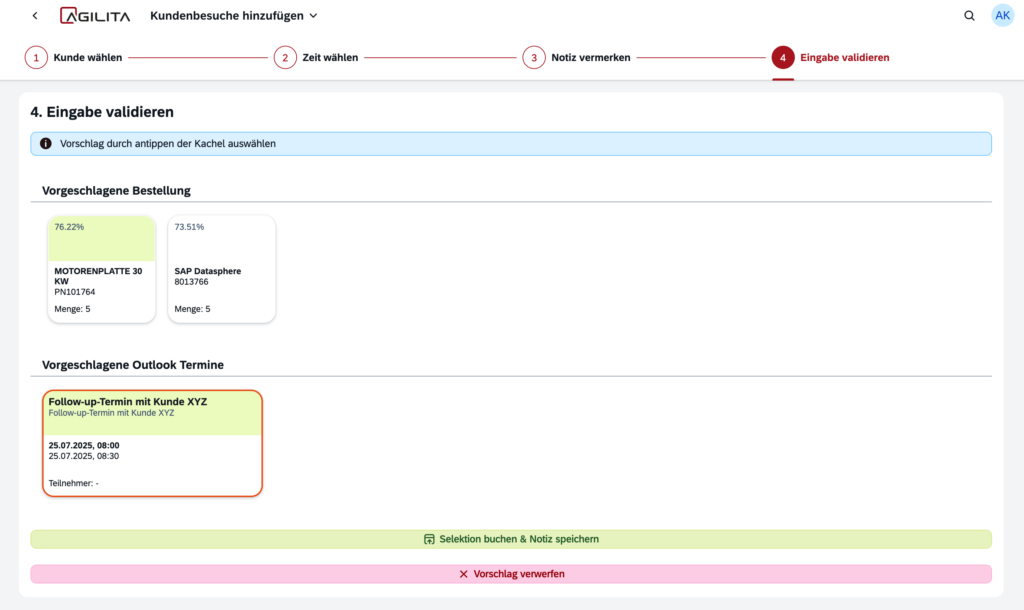Open the AK user avatar menu

(1002, 16)
